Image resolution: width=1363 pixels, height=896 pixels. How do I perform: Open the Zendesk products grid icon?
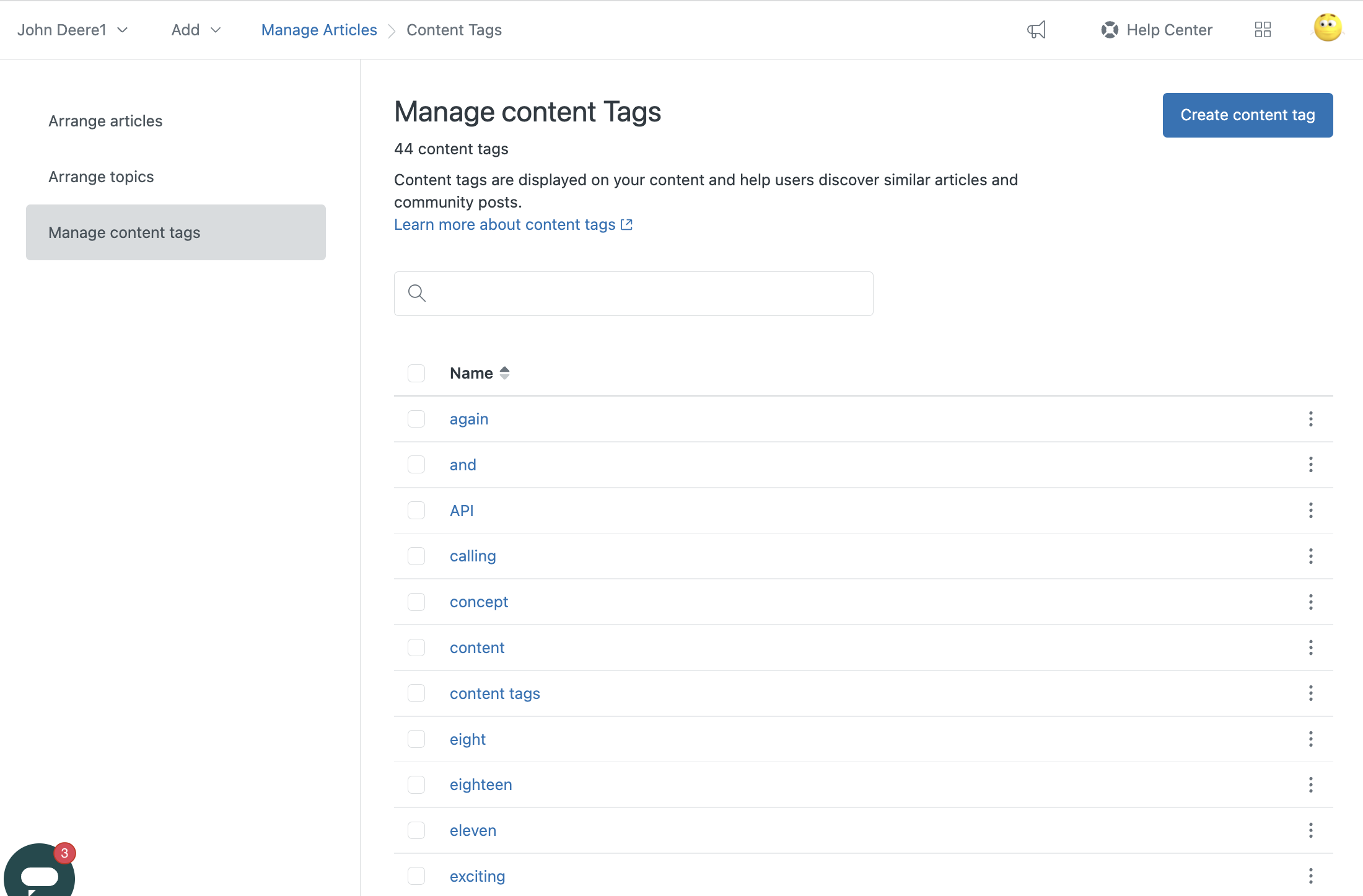tap(1263, 29)
